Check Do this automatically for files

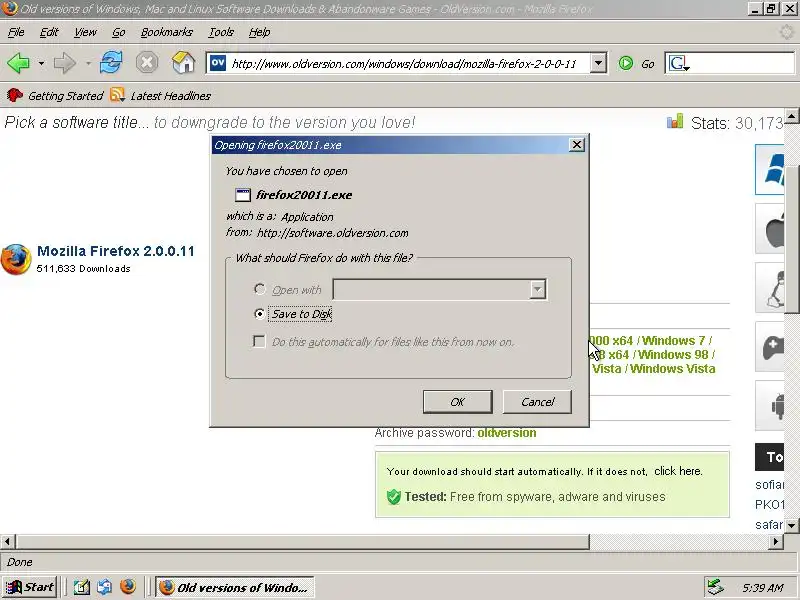coord(259,341)
